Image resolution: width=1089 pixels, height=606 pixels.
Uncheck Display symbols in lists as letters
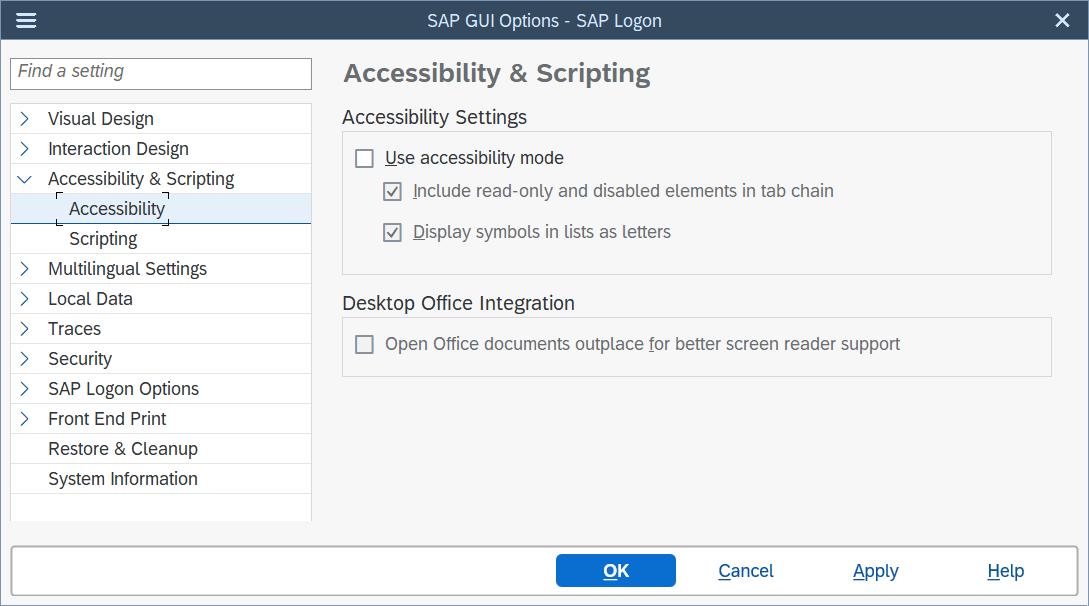point(392,233)
